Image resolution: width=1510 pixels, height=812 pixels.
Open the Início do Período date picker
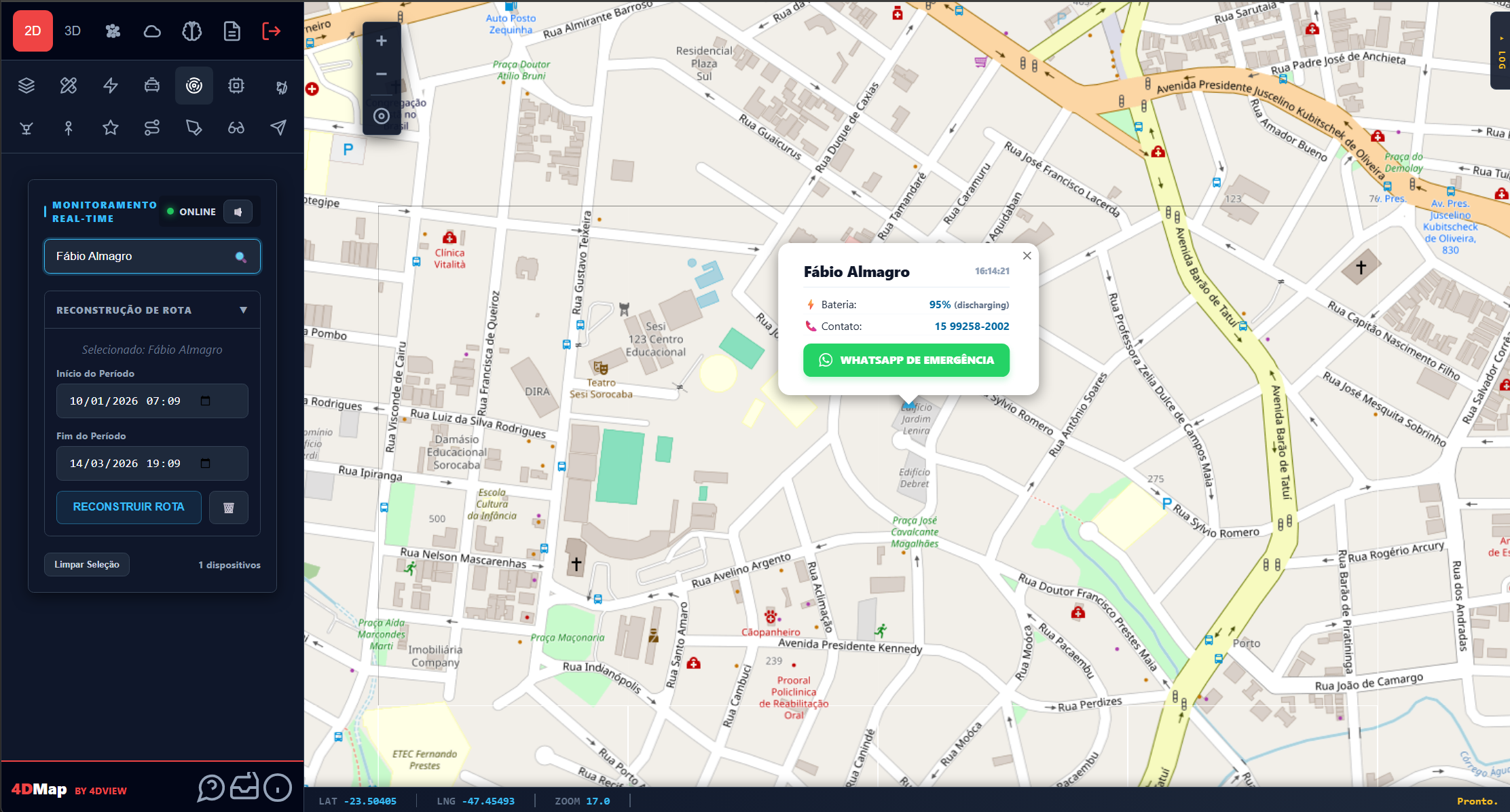pyautogui.click(x=206, y=401)
